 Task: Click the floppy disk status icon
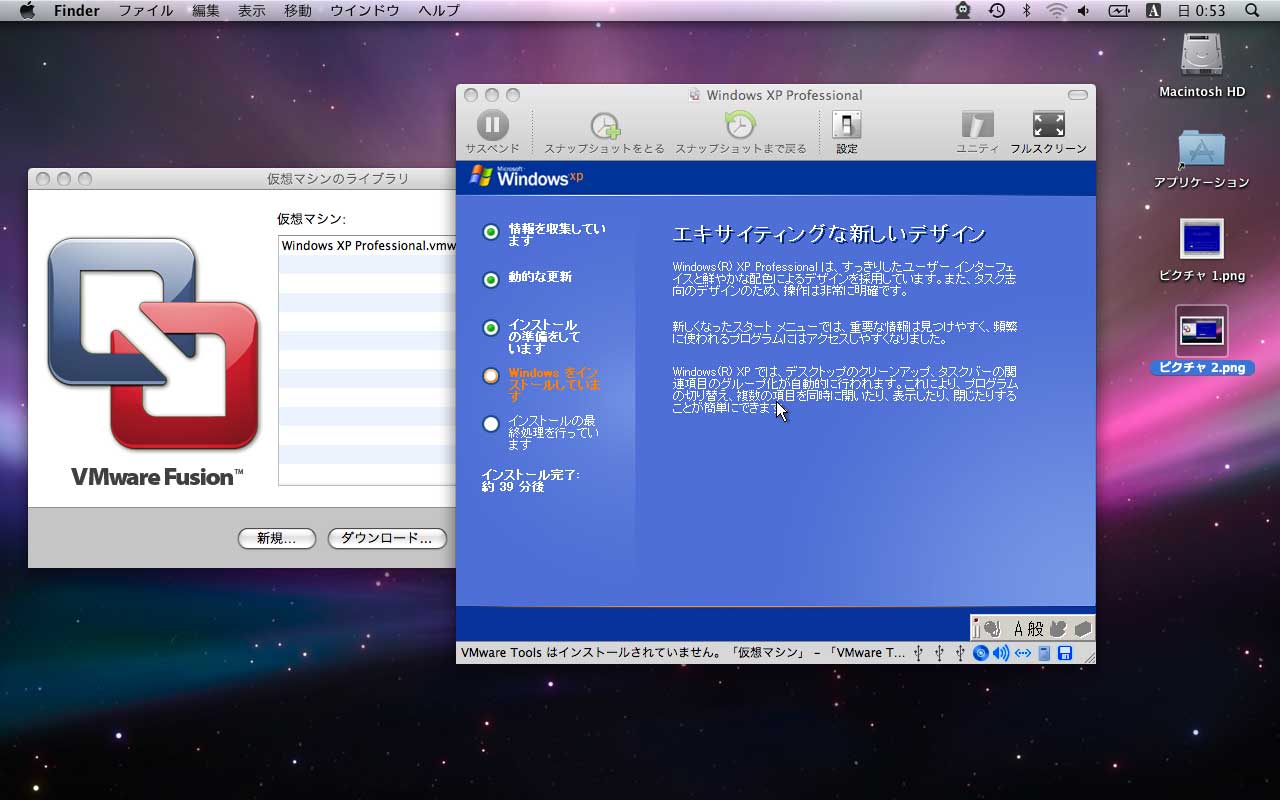coord(1064,653)
